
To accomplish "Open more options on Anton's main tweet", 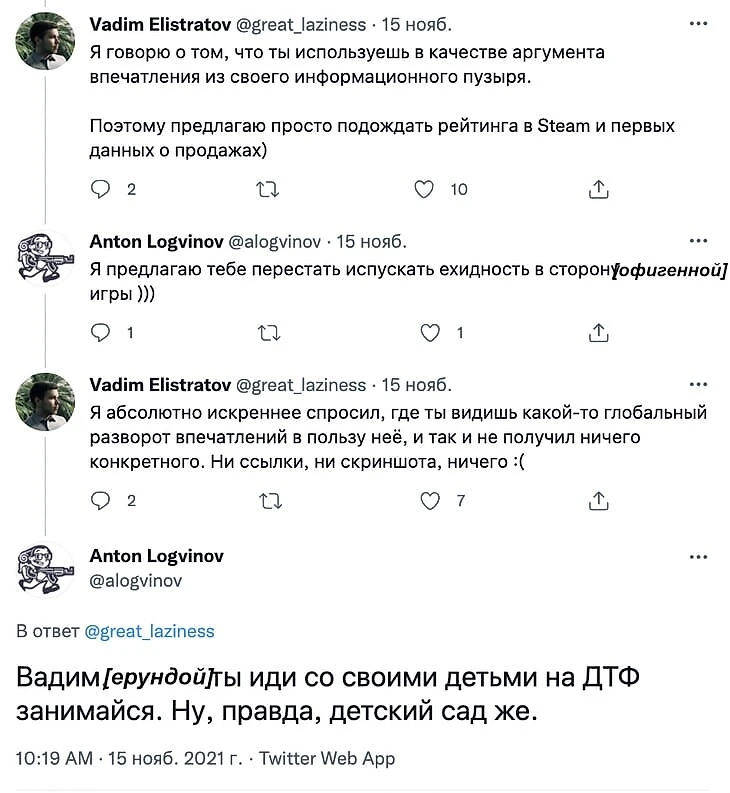I will point(699,555).
